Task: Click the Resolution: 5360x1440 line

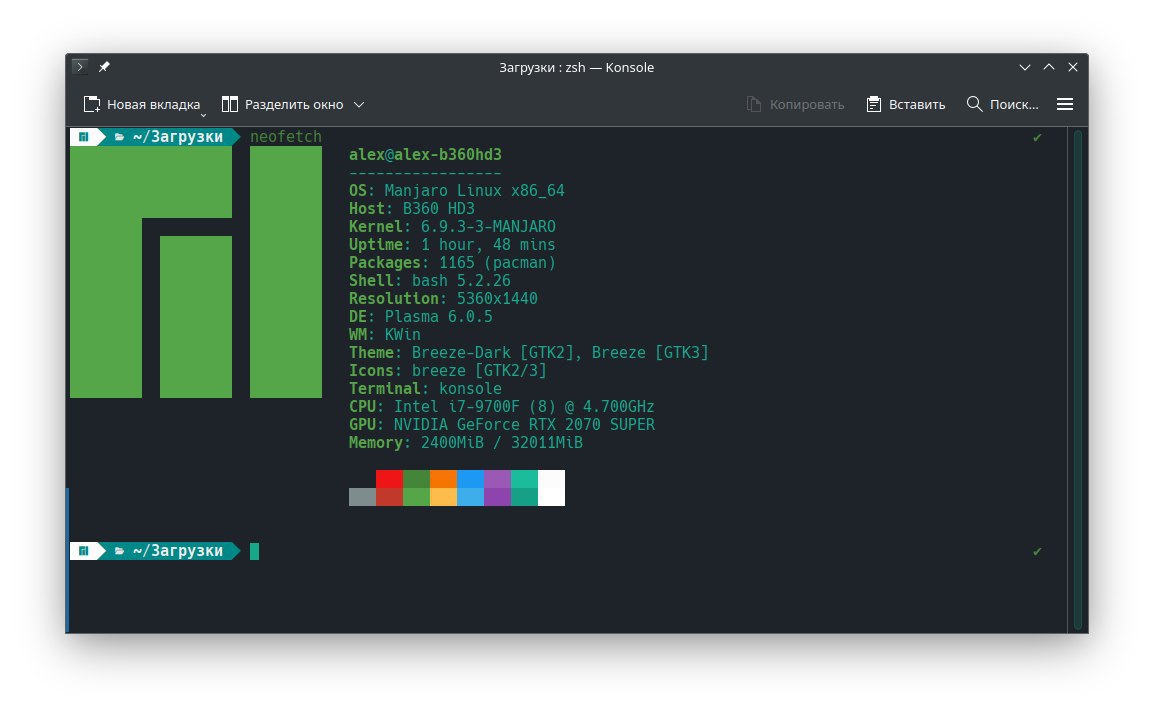Action: pos(443,299)
